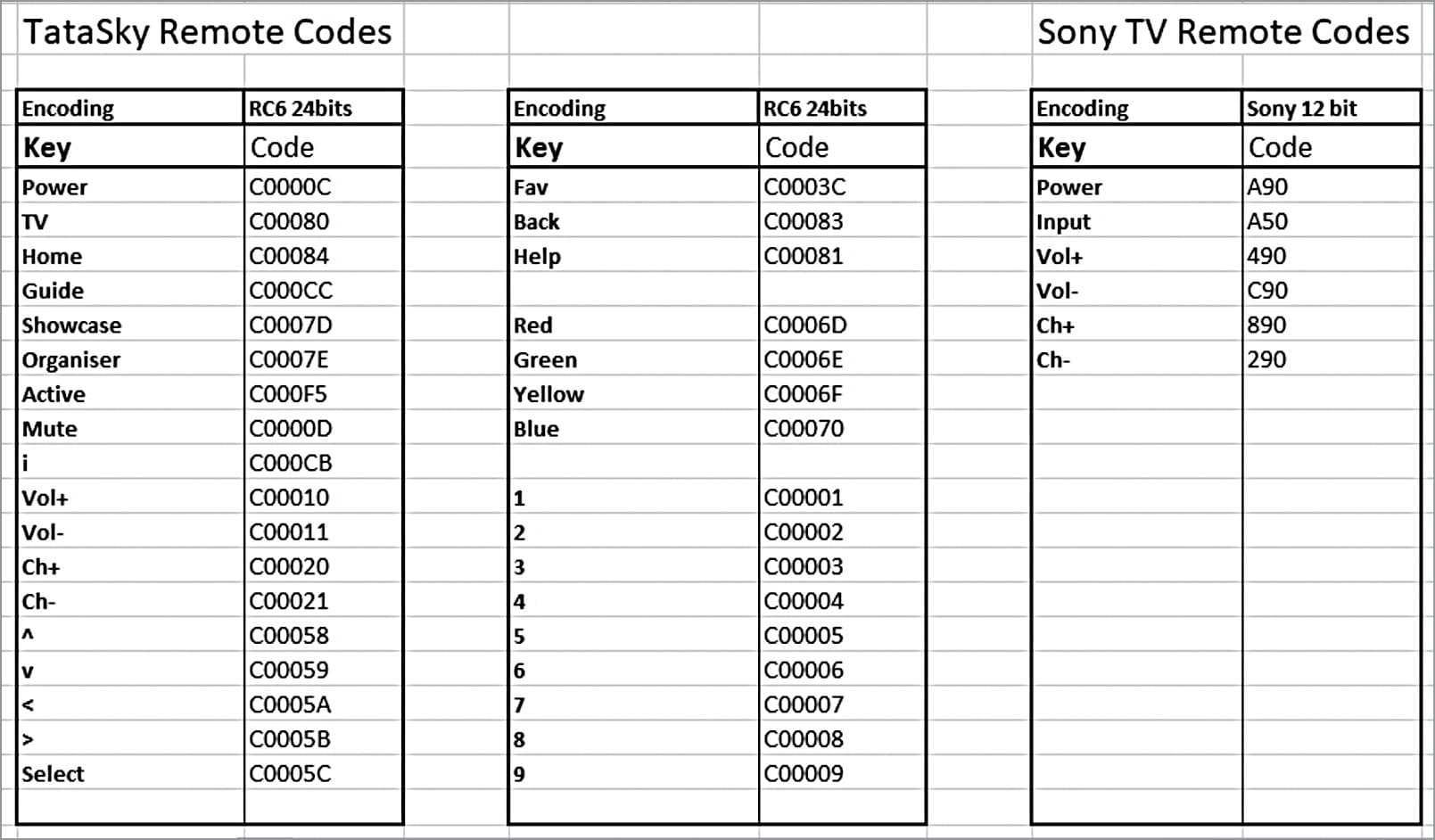
Task: Click the C00009 code cell
Action: point(803,774)
